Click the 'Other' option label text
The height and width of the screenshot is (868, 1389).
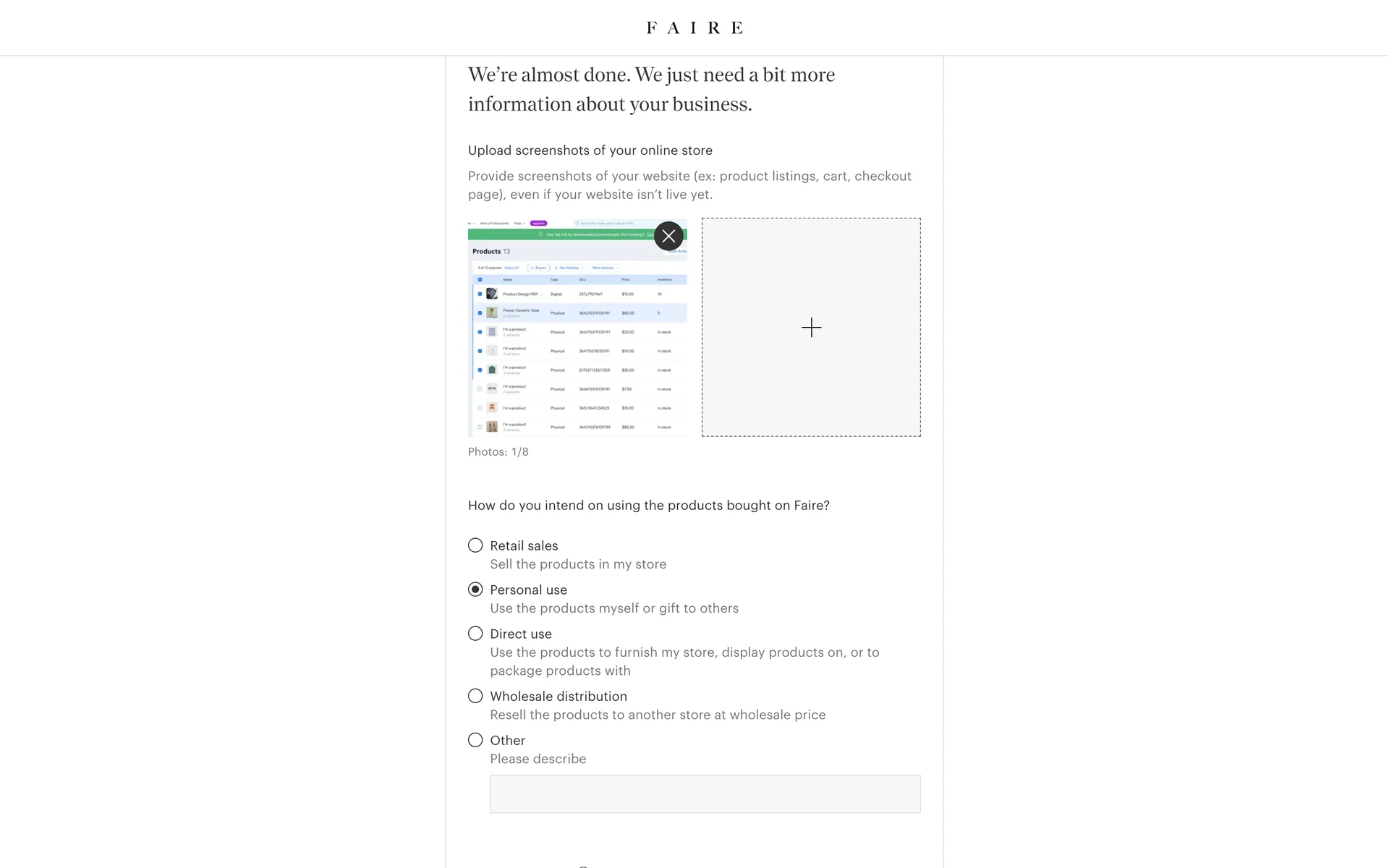pos(507,741)
